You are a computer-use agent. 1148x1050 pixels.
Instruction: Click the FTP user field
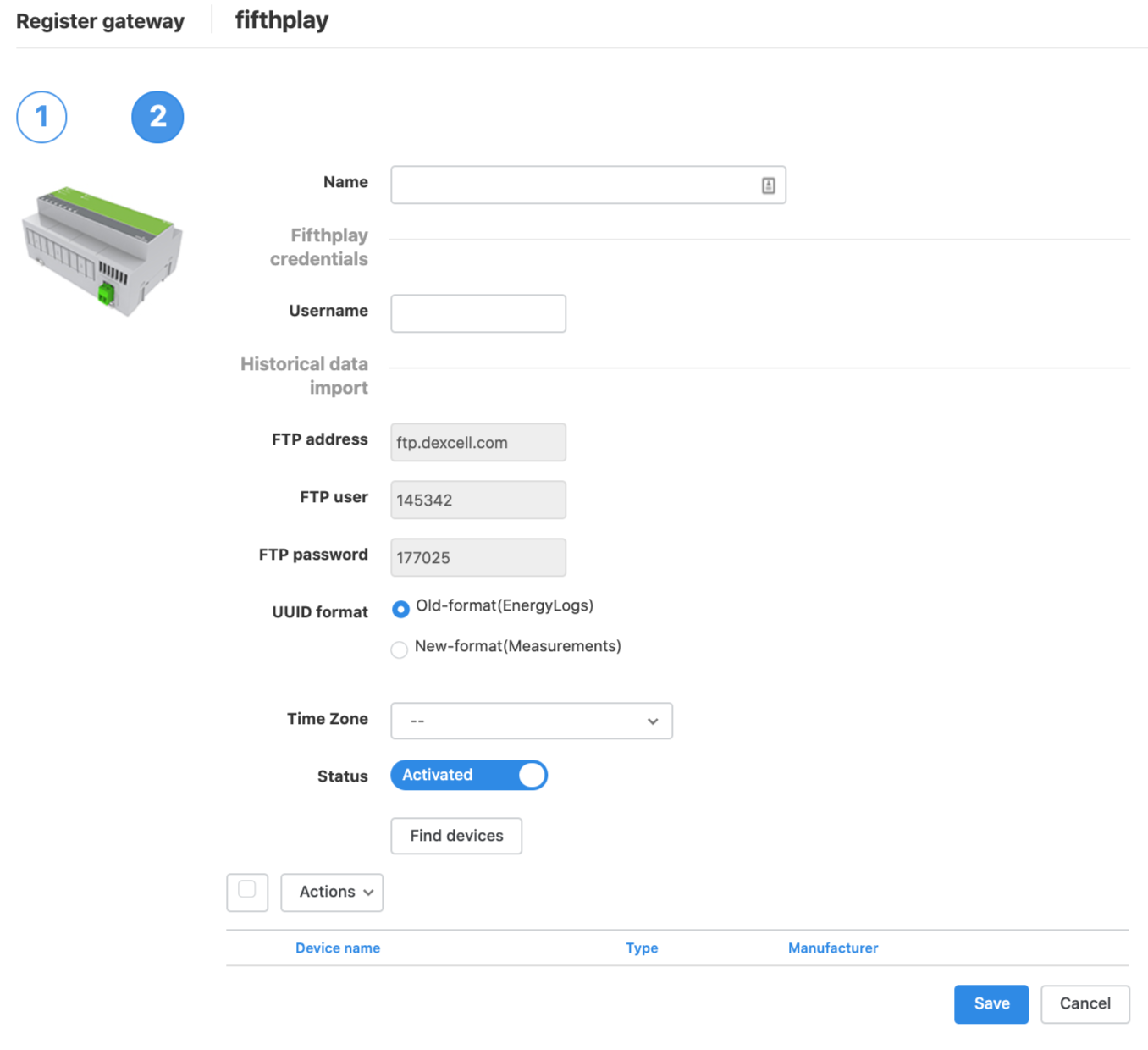pos(478,500)
